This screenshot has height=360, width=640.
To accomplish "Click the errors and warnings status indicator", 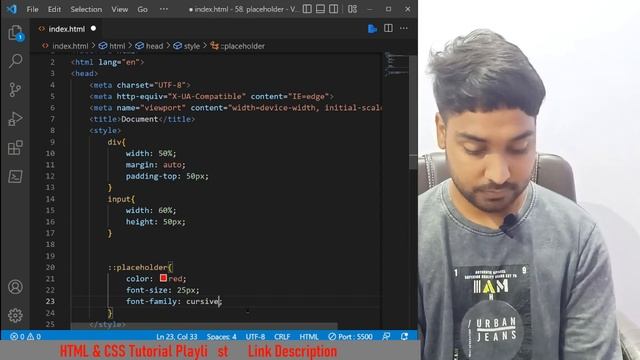I will coord(25,336).
